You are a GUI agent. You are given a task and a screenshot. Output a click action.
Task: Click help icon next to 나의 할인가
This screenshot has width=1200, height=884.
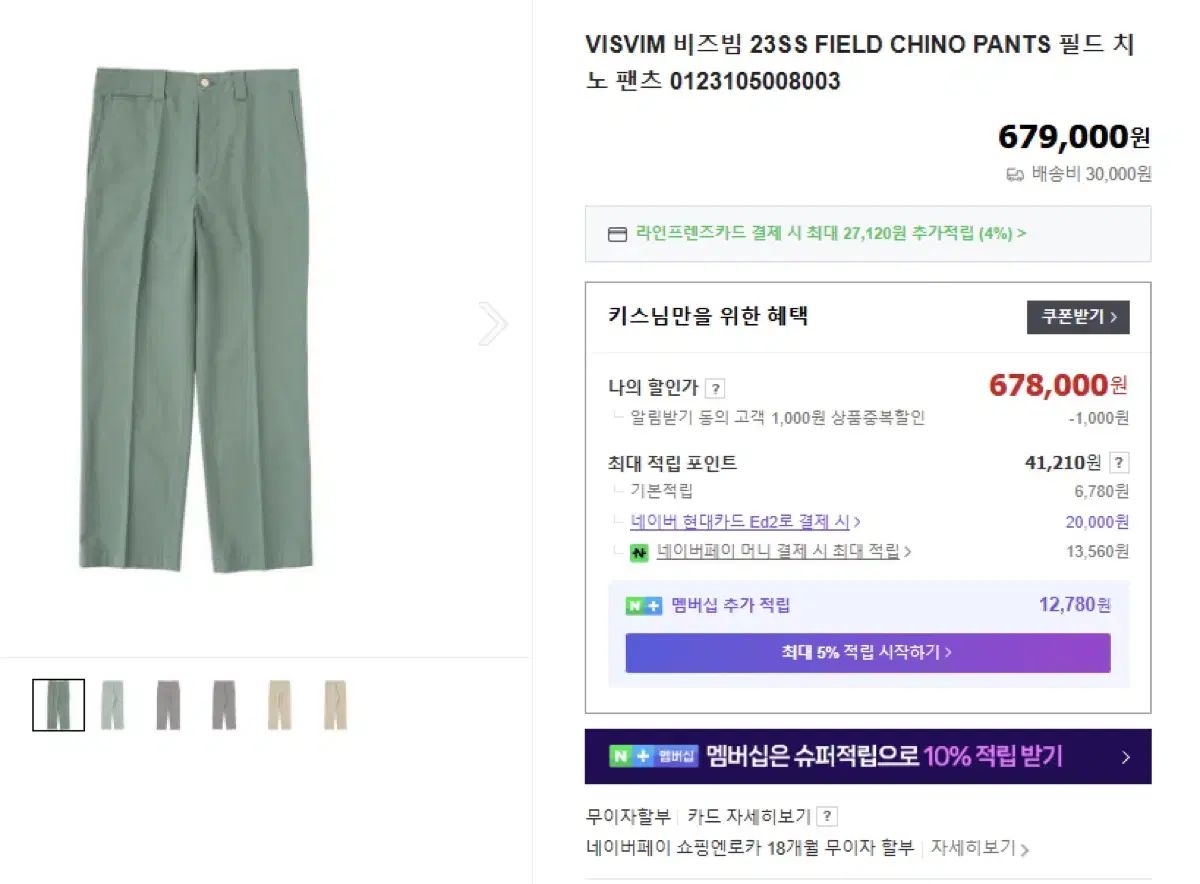point(715,389)
